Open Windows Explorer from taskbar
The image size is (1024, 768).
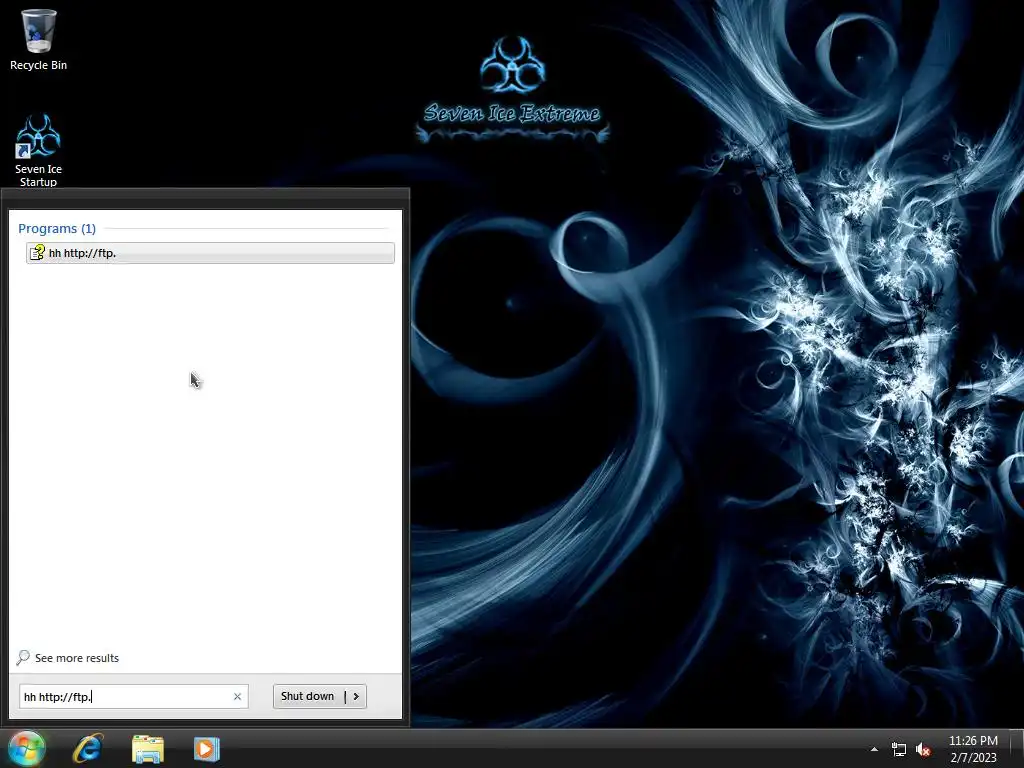148,748
